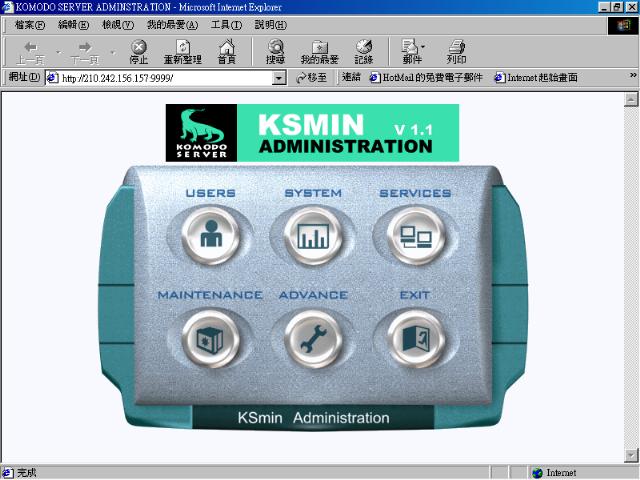Click the EXIT door icon
The width and height of the screenshot is (640, 480).
[x=414, y=340]
